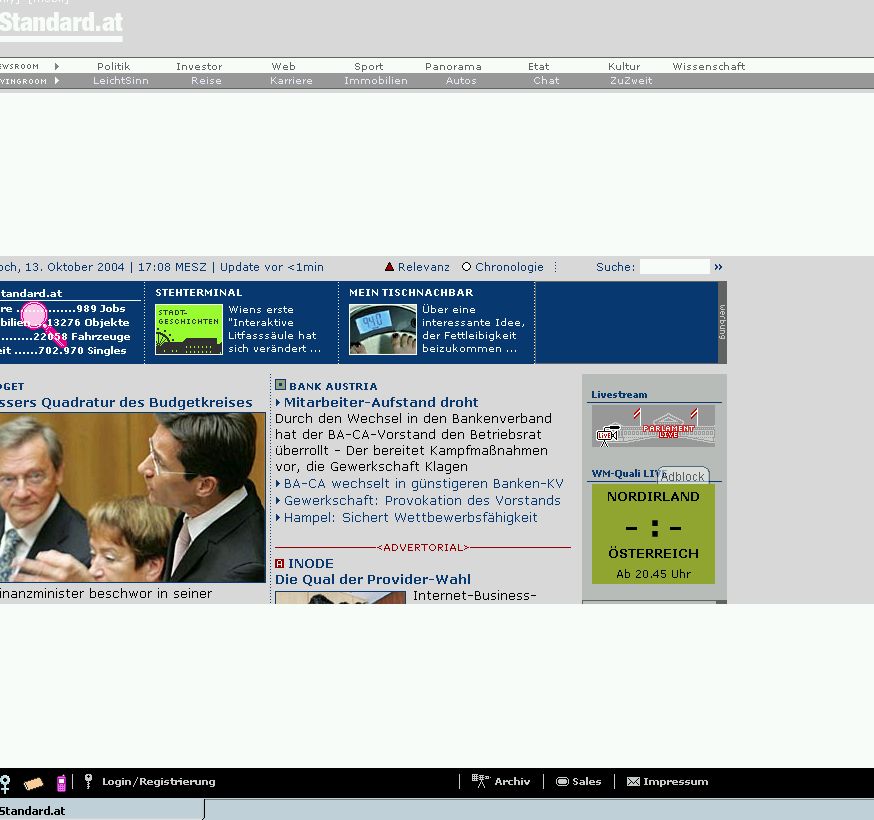The width and height of the screenshot is (874, 820).
Task: Open the Nordirland–Österreich live score box
Action: point(653,534)
